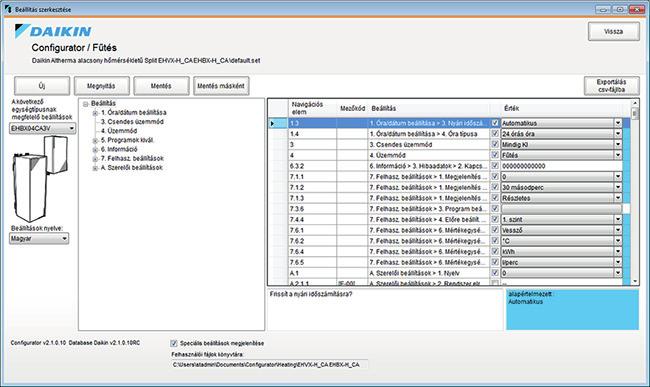Open the 30 másodperc dropdown
650x387 pixels.
tap(618, 187)
